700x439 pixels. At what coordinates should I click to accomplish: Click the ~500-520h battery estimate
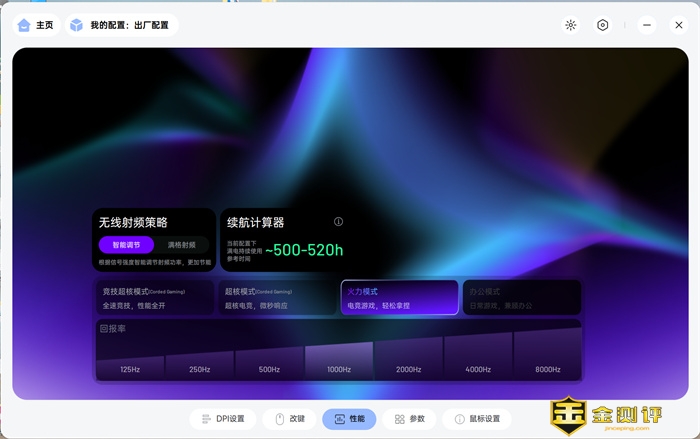(304, 250)
